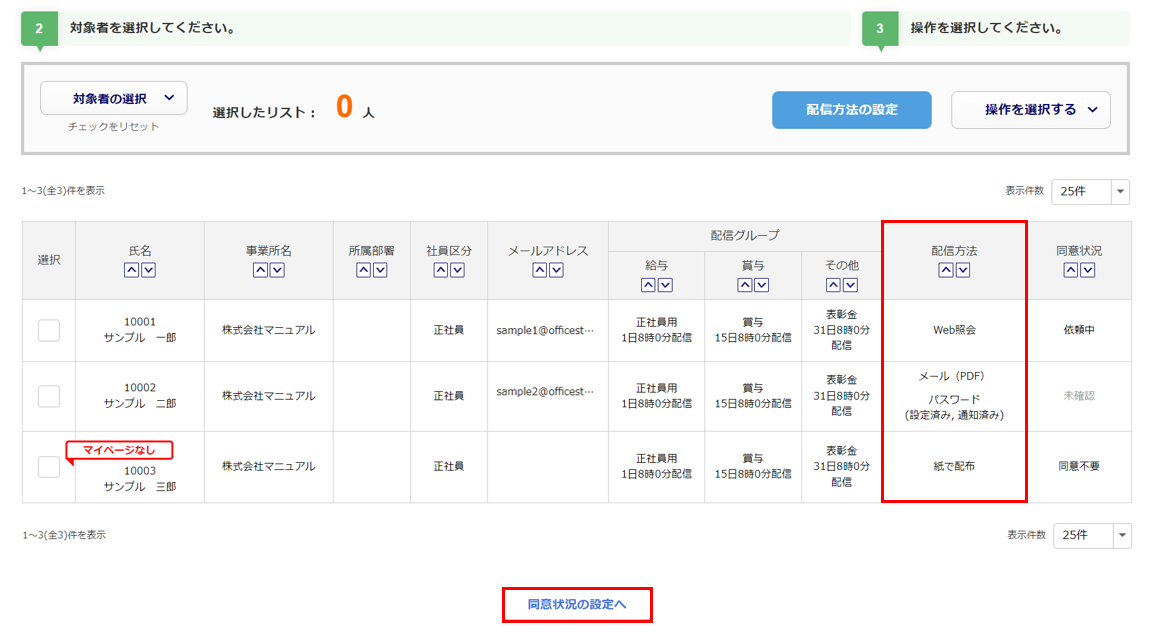This screenshot has width=1165, height=635.
Task: Sort 給与 group column ascending arrow
Action: [x=649, y=285]
